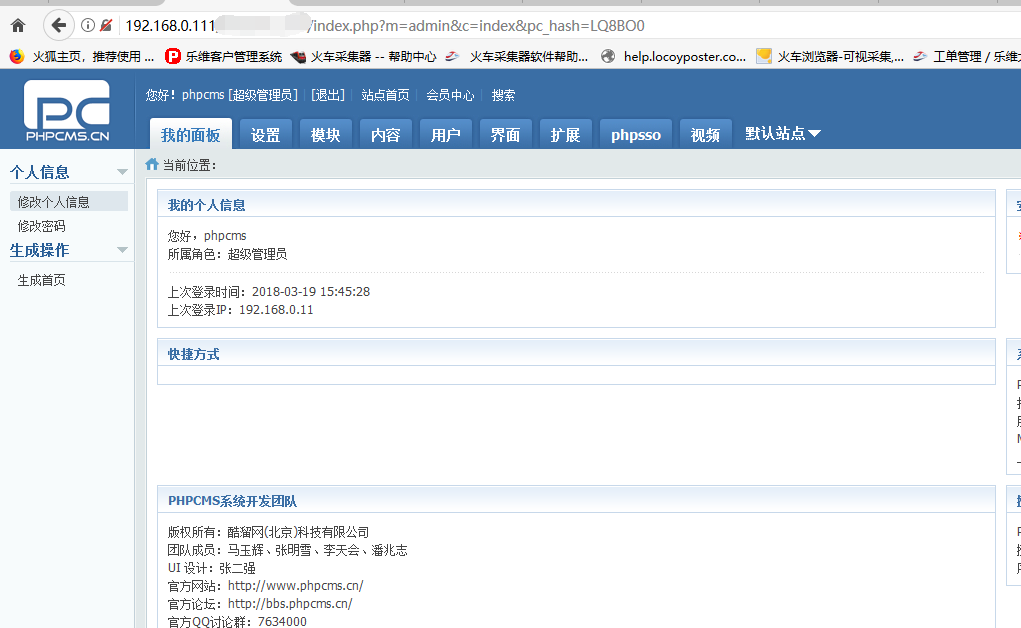This screenshot has width=1021, height=628.
Task: Click the yellow icon for 火车浏览器 bookmark
Action: (764, 57)
